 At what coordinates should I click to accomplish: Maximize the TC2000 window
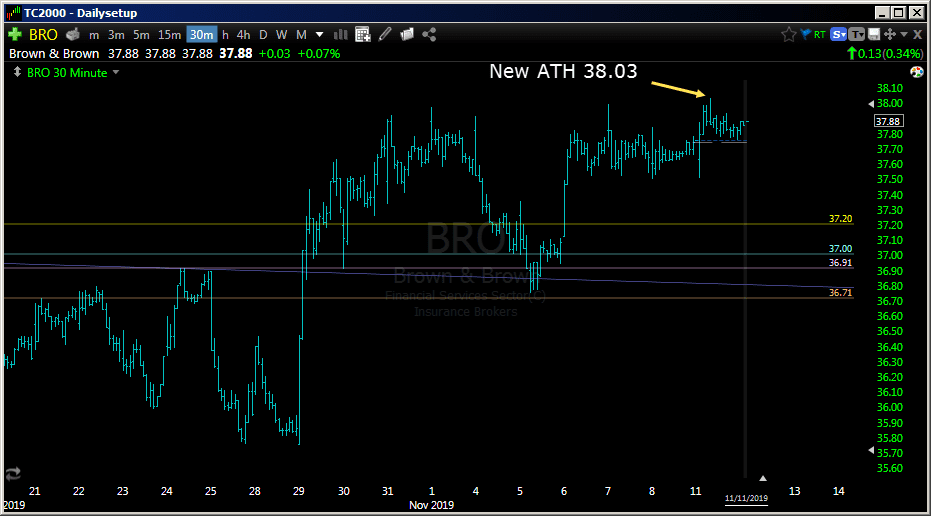(x=899, y=12)
